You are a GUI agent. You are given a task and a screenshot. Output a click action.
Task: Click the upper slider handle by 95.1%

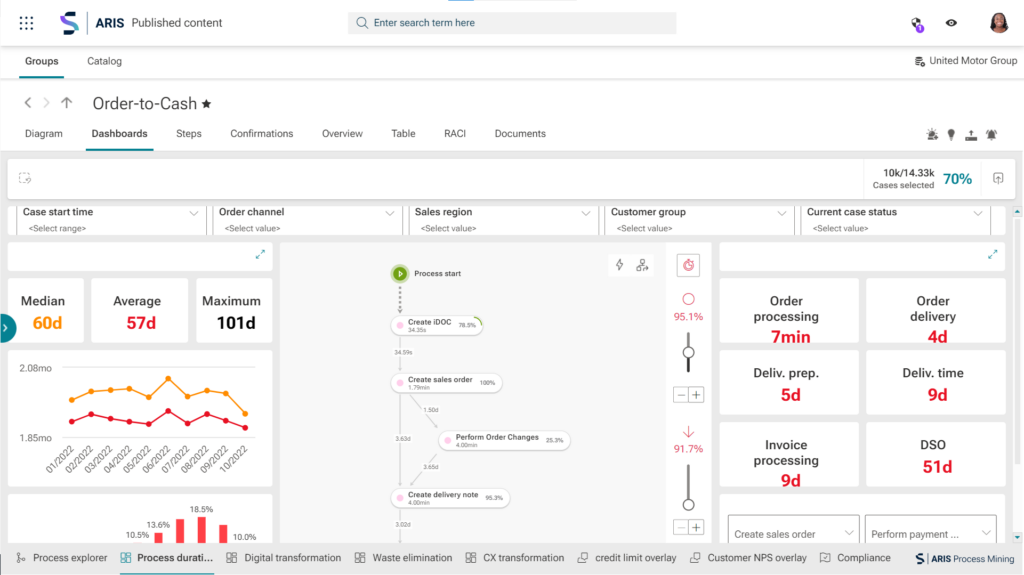688,352
